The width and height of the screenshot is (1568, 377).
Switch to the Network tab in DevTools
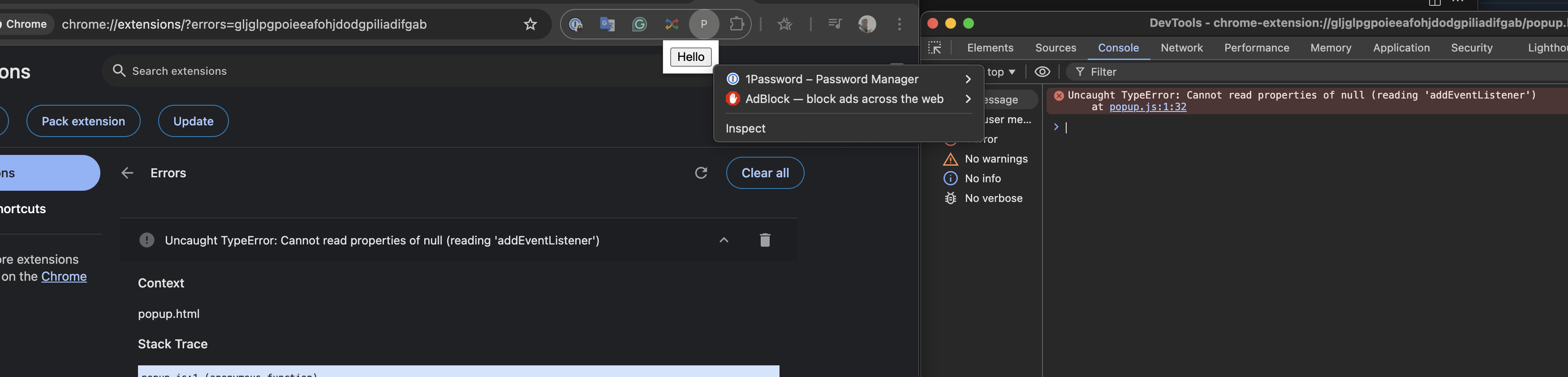(1181, 48)
